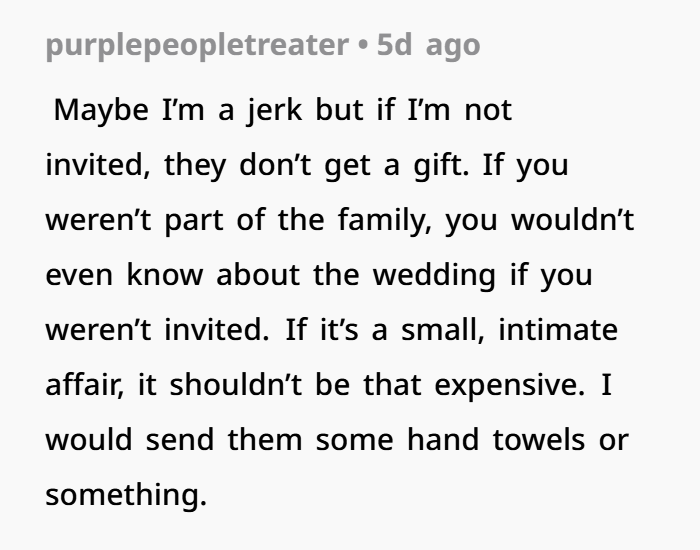Click the word "would" starting the seventh line
This screenshot has height=550, width=700.
pos(90,439)
